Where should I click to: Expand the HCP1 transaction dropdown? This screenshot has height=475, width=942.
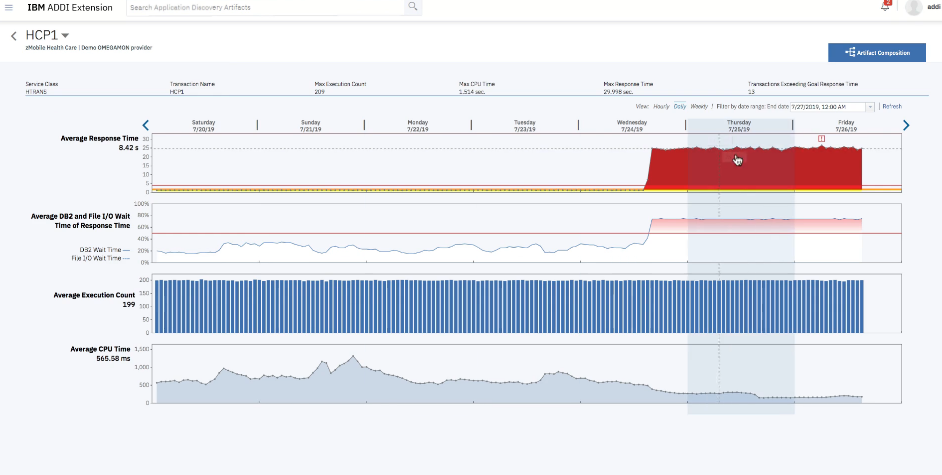click(x=66, y=36)
